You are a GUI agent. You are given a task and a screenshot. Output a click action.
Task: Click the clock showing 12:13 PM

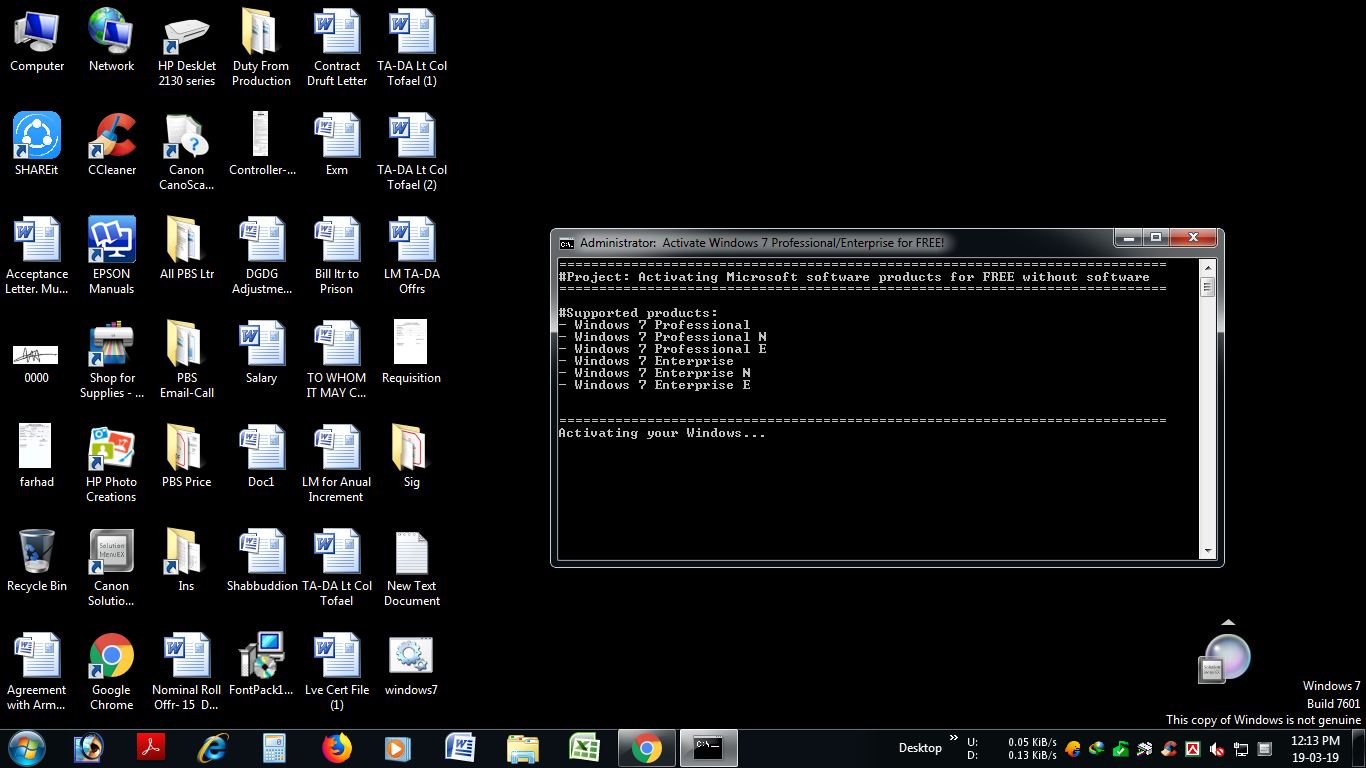click(x=1315, y=748)
